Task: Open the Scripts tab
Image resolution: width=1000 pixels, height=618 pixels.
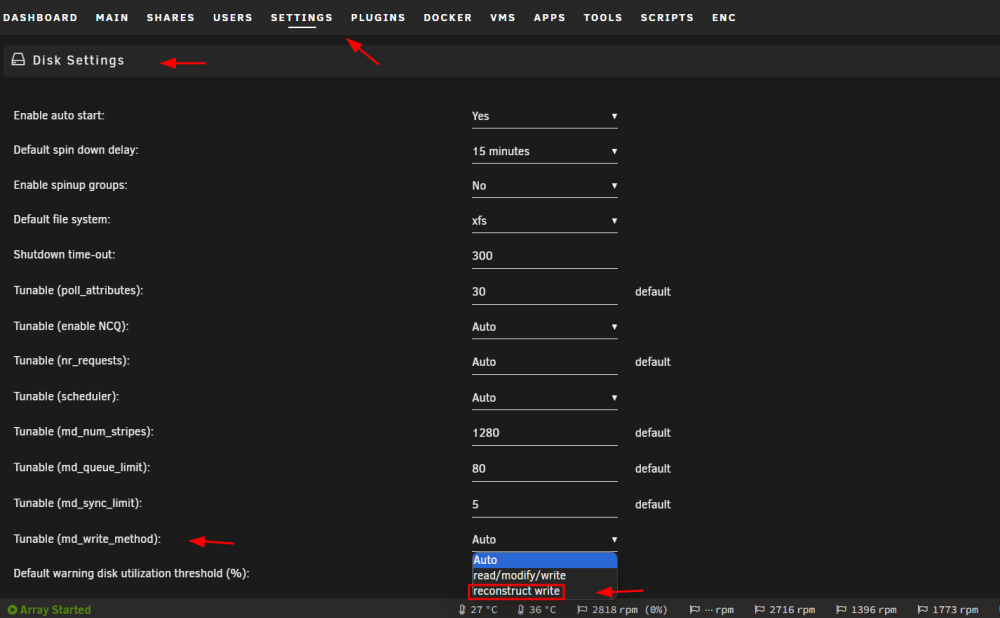Action: [x=667, y=17]
